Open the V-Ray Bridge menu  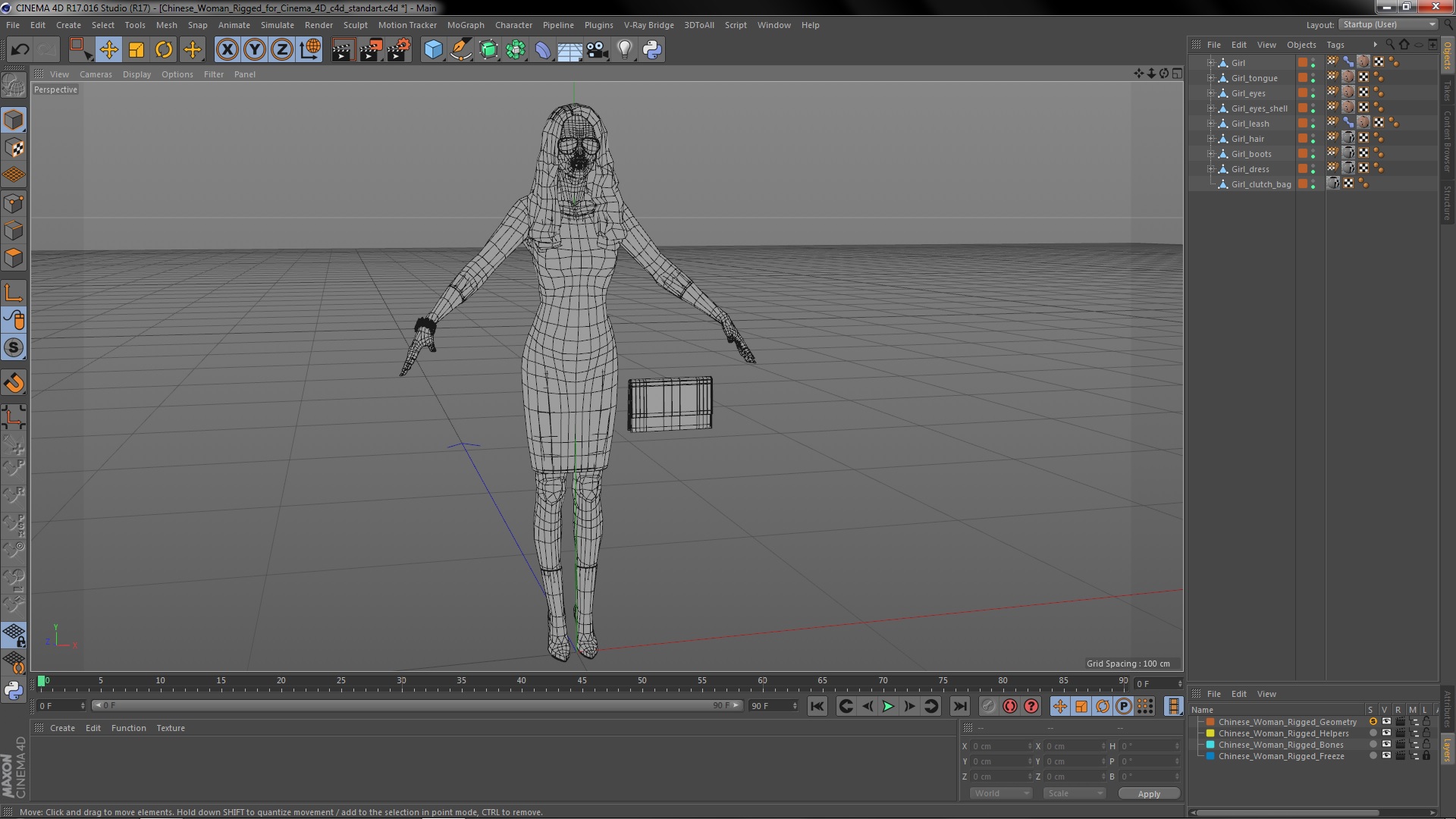pyautogui.click(x=648, y=25)
